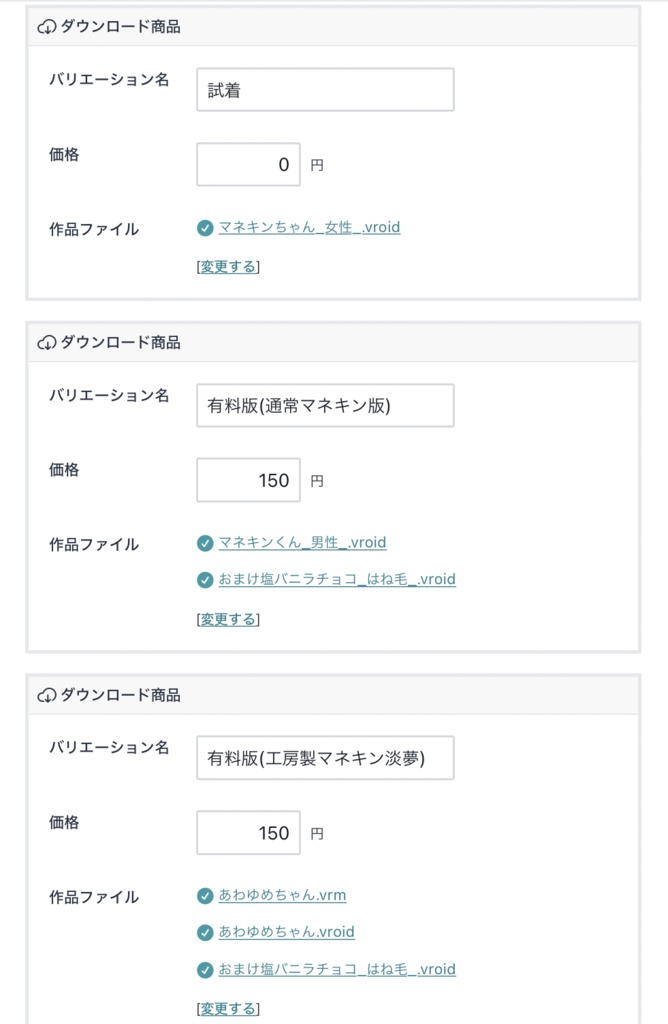The height and width of the screenshot is (1024, 668).
Task: Click checkmark icon beside マネキンくん_男性_.vroid
Action: (205, 543)
